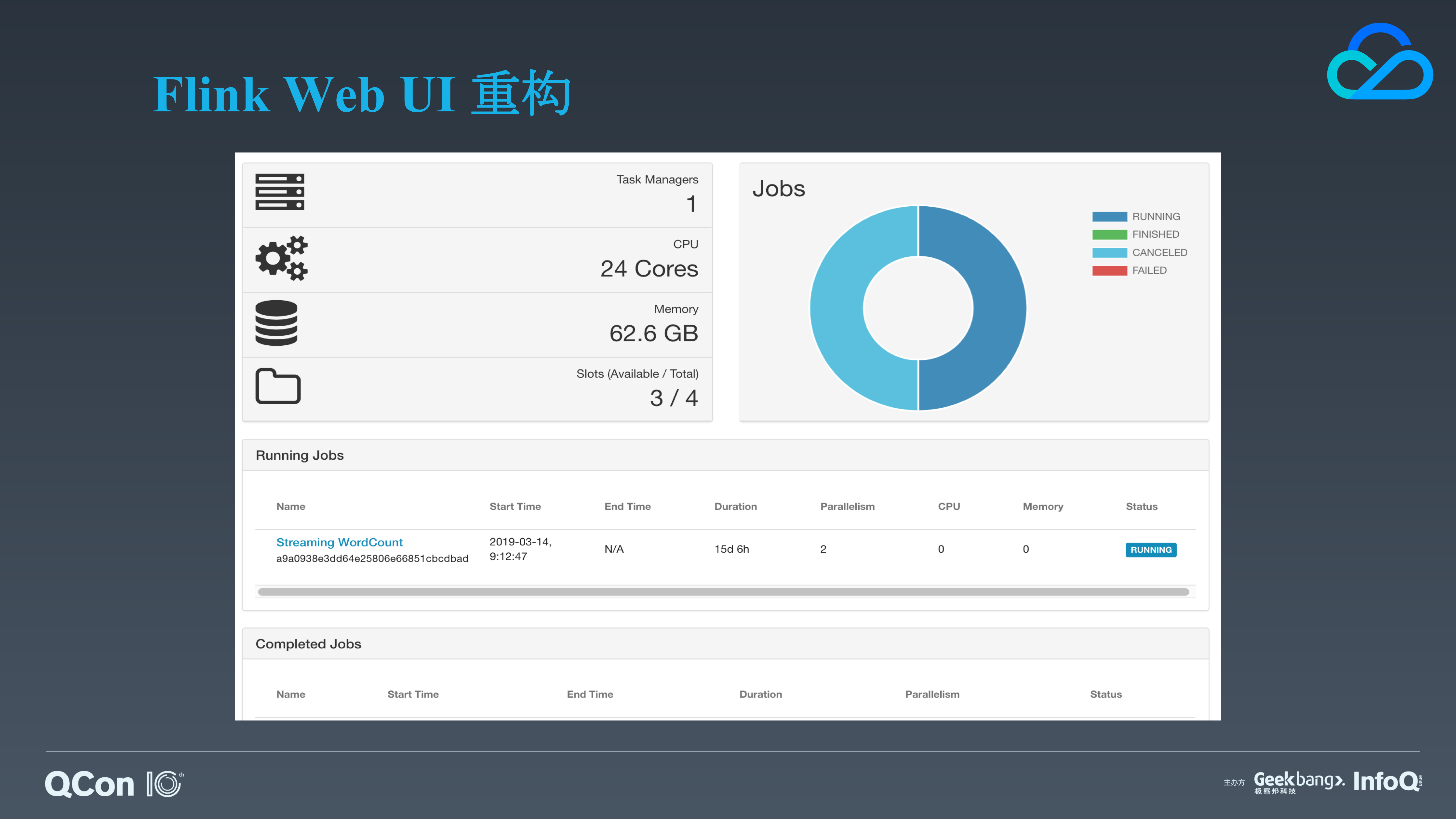The image size is (1456, 819).
Task: Click the Task Managers label
Action: click(x=657, y=179)
